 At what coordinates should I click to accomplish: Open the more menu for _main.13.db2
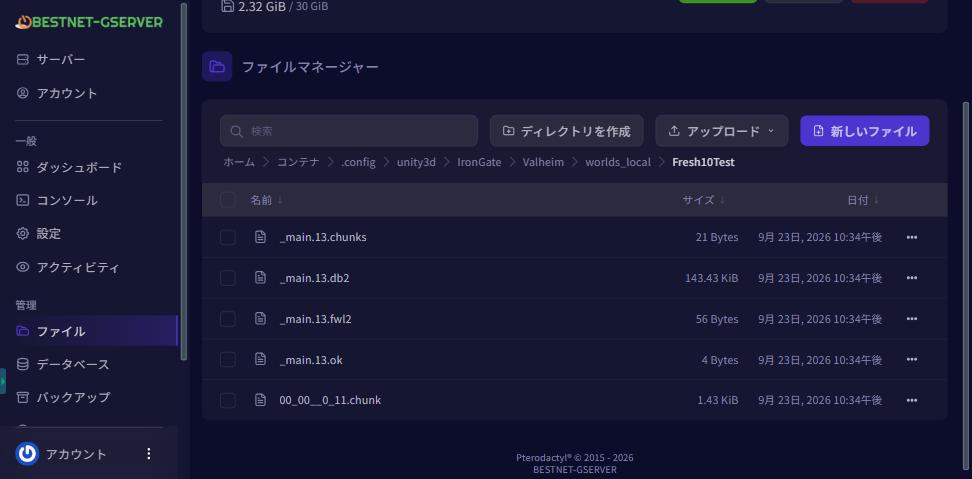911,278
